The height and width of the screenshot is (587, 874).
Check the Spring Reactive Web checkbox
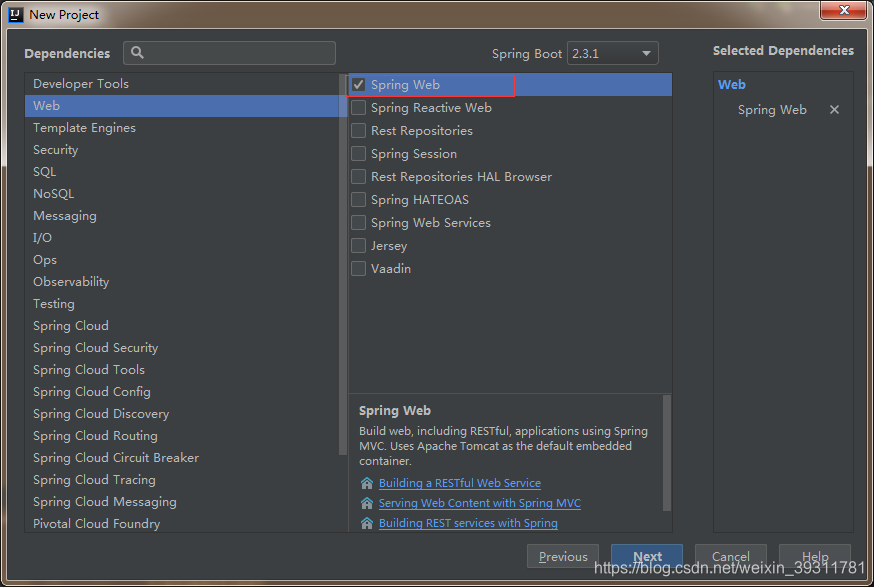coord(358,108)
